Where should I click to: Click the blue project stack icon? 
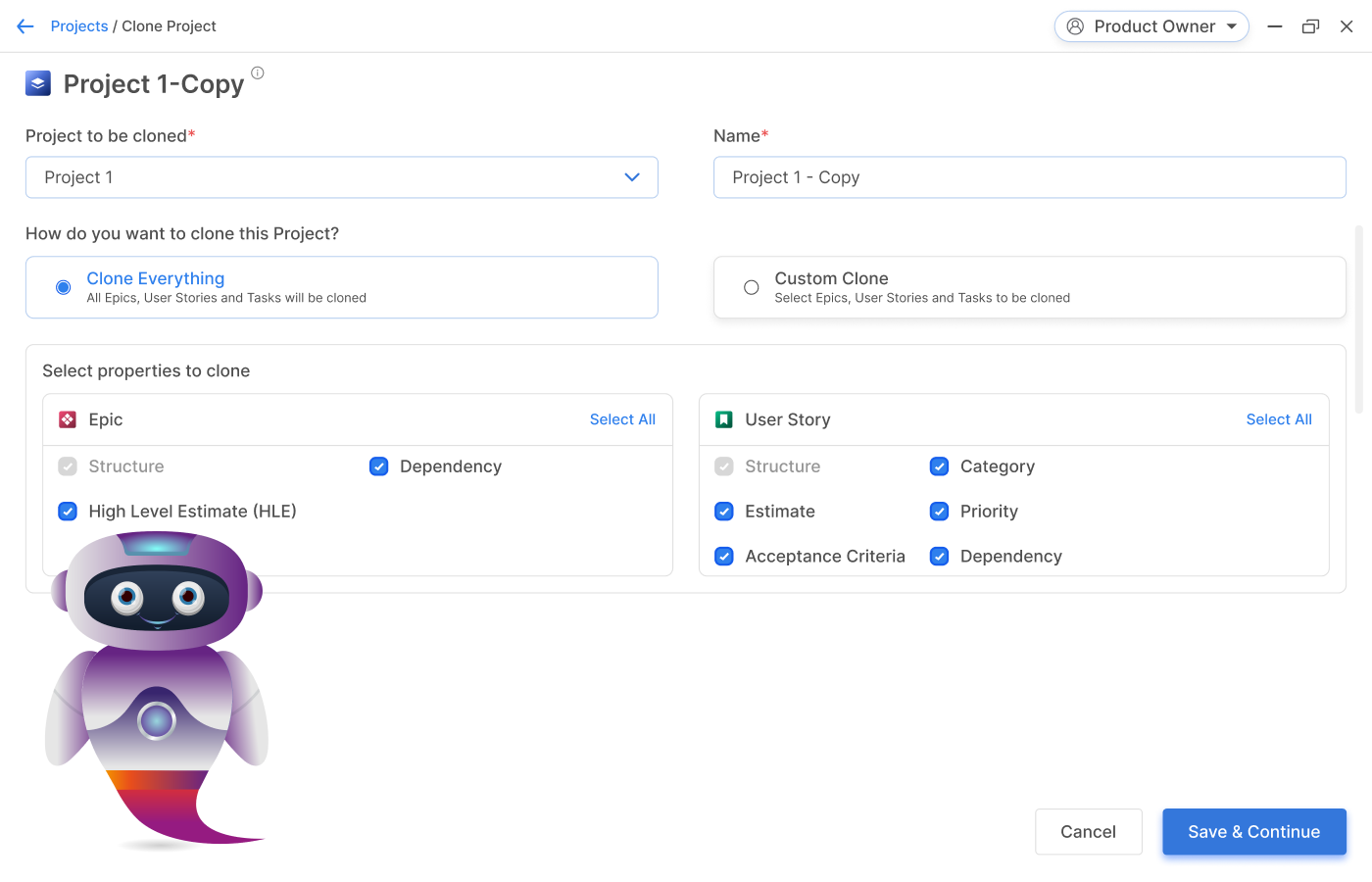pyautogui.click(x=38, y=83)
